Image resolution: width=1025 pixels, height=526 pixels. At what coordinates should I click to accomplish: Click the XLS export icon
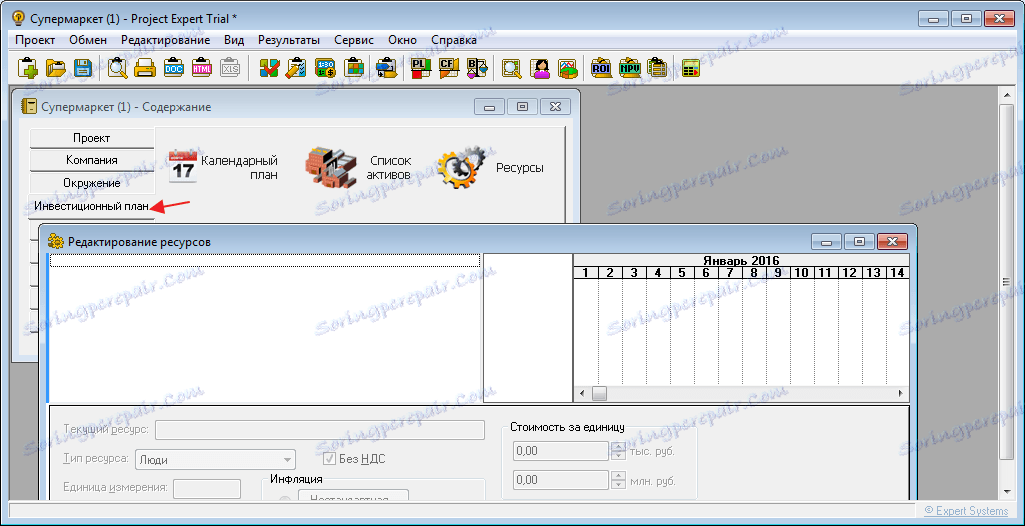click(230, 69)
